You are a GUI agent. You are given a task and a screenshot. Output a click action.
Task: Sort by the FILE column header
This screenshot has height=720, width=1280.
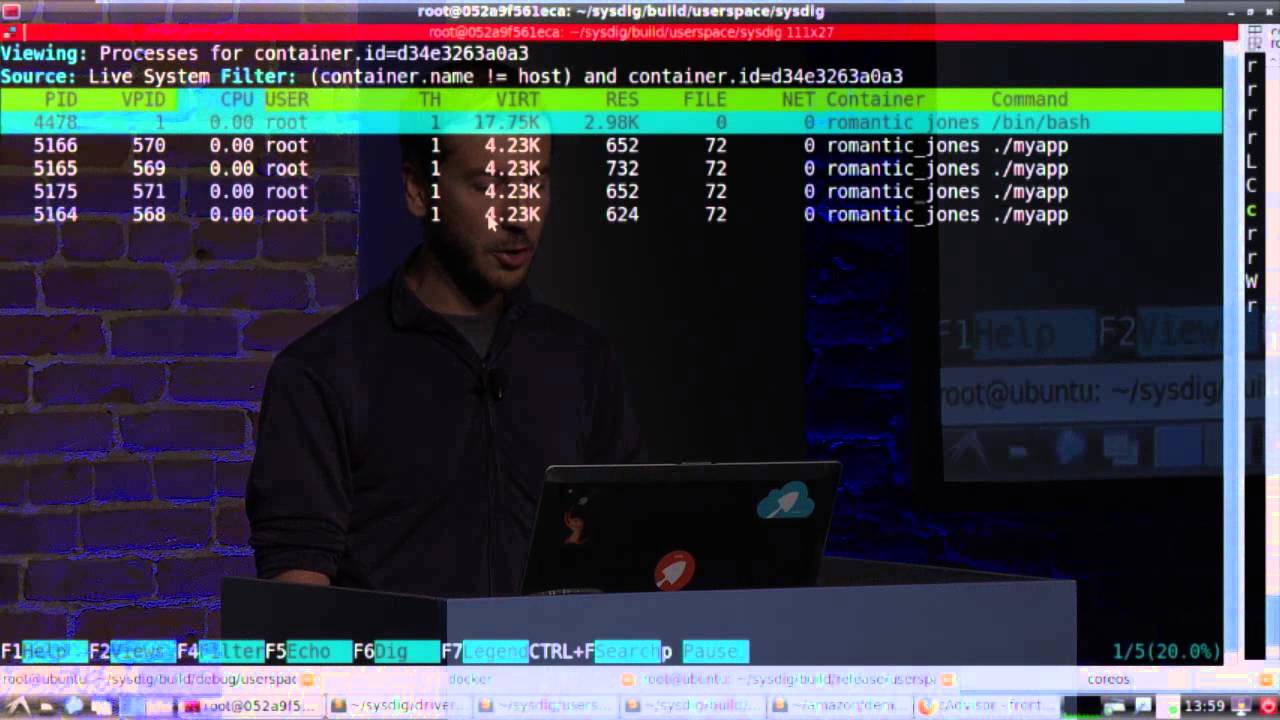pos(704,99)
